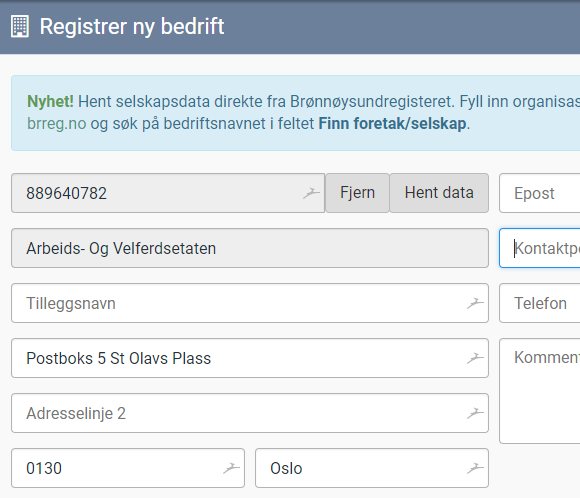The height and width of the screenshot is (498, 580).
Task: Select the Postboks 5 St Olavs Plass field
Action: tap(250, 358)
